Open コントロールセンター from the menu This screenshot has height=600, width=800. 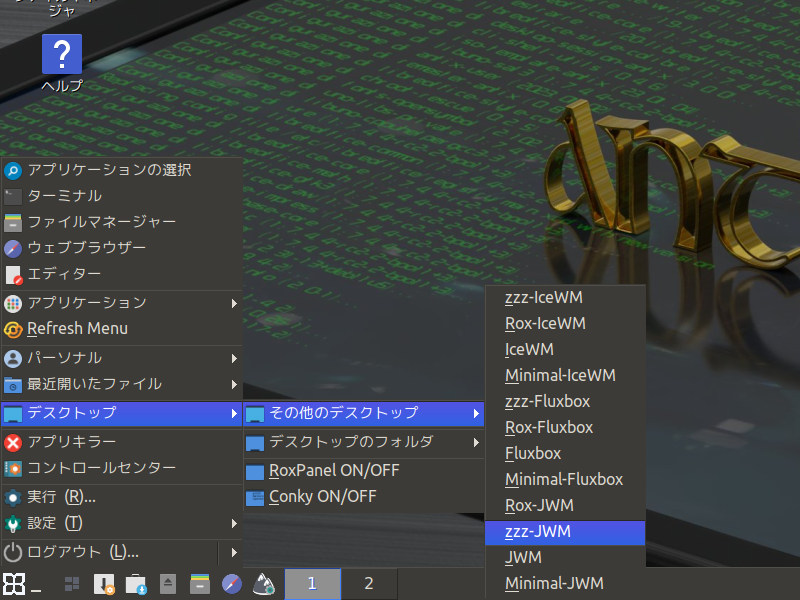click(x=121, y=468)
